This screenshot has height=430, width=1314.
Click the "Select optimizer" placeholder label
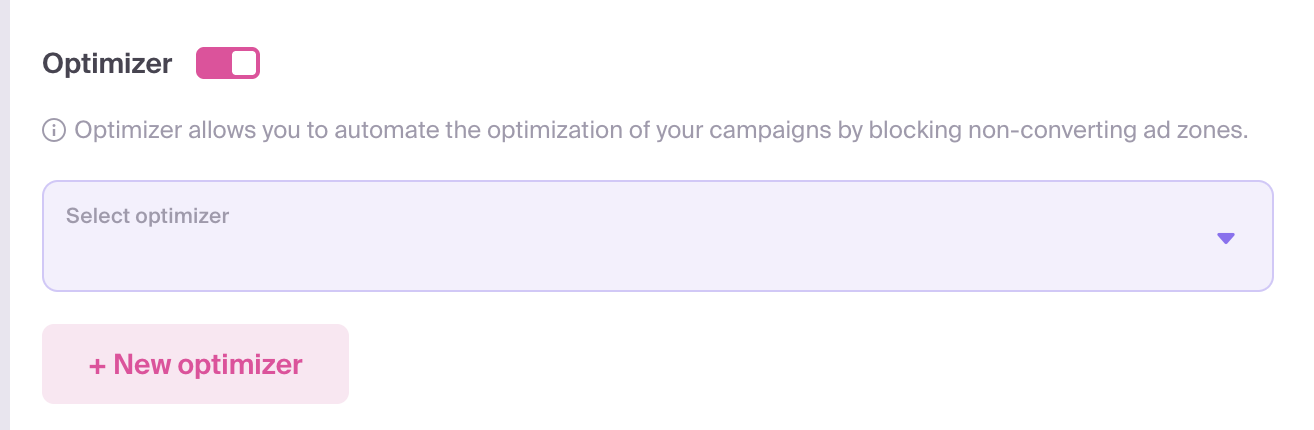(147, 216)
